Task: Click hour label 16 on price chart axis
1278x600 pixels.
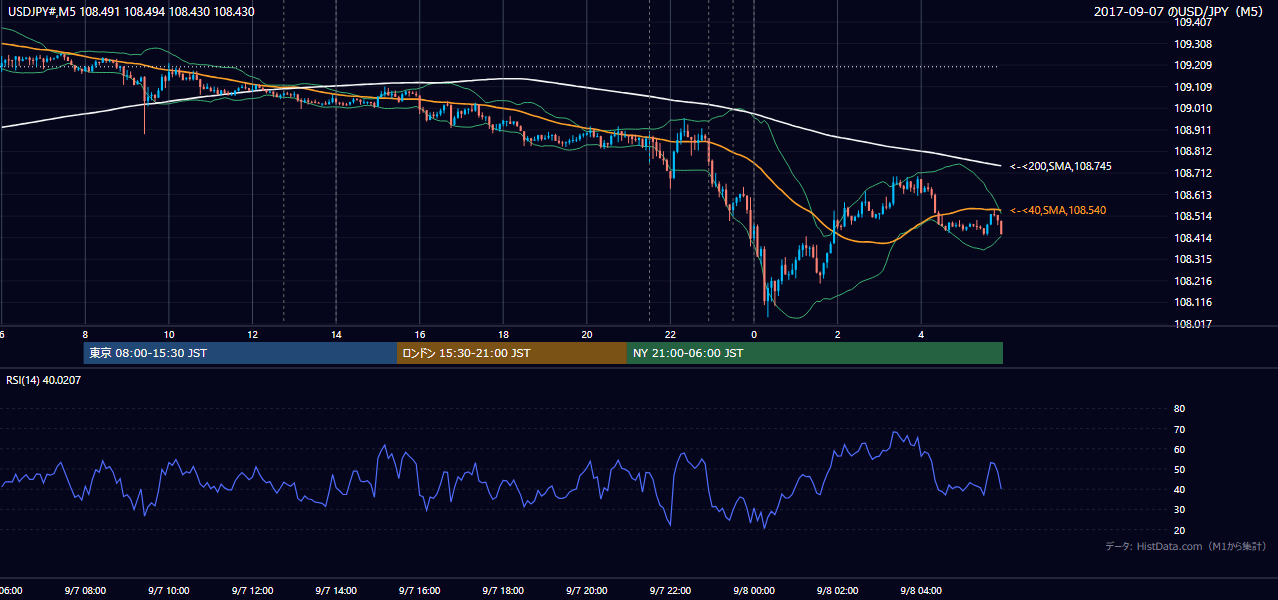Action: [x=420, y=335]
